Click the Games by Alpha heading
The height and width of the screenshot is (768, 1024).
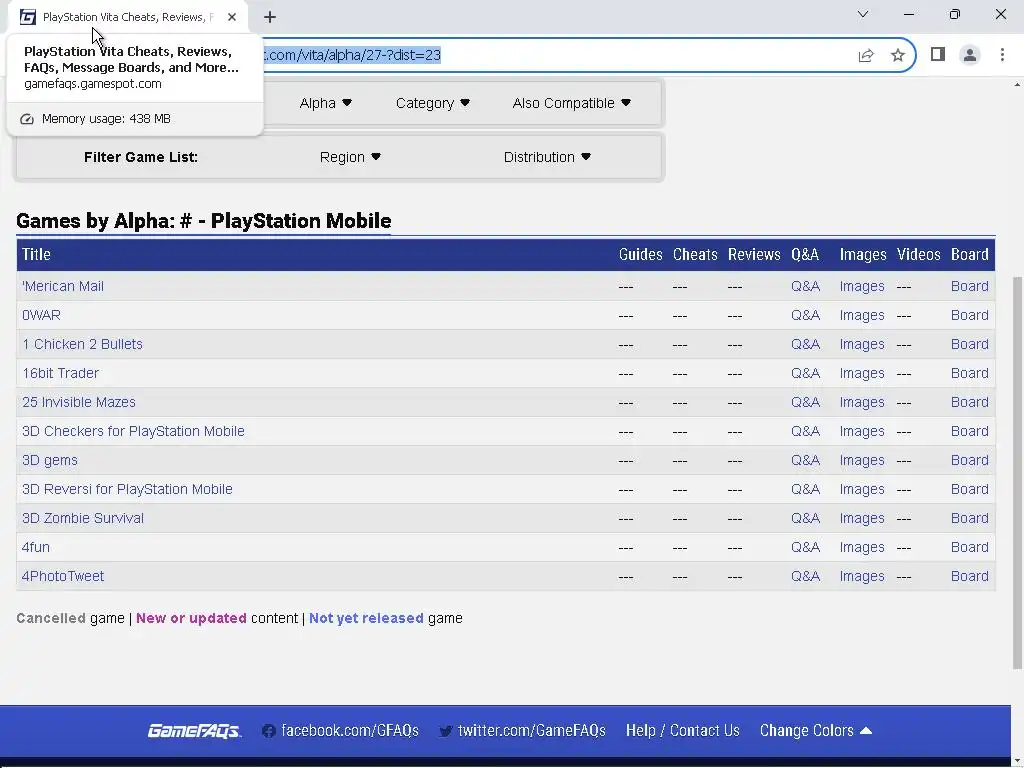(204, 221)
